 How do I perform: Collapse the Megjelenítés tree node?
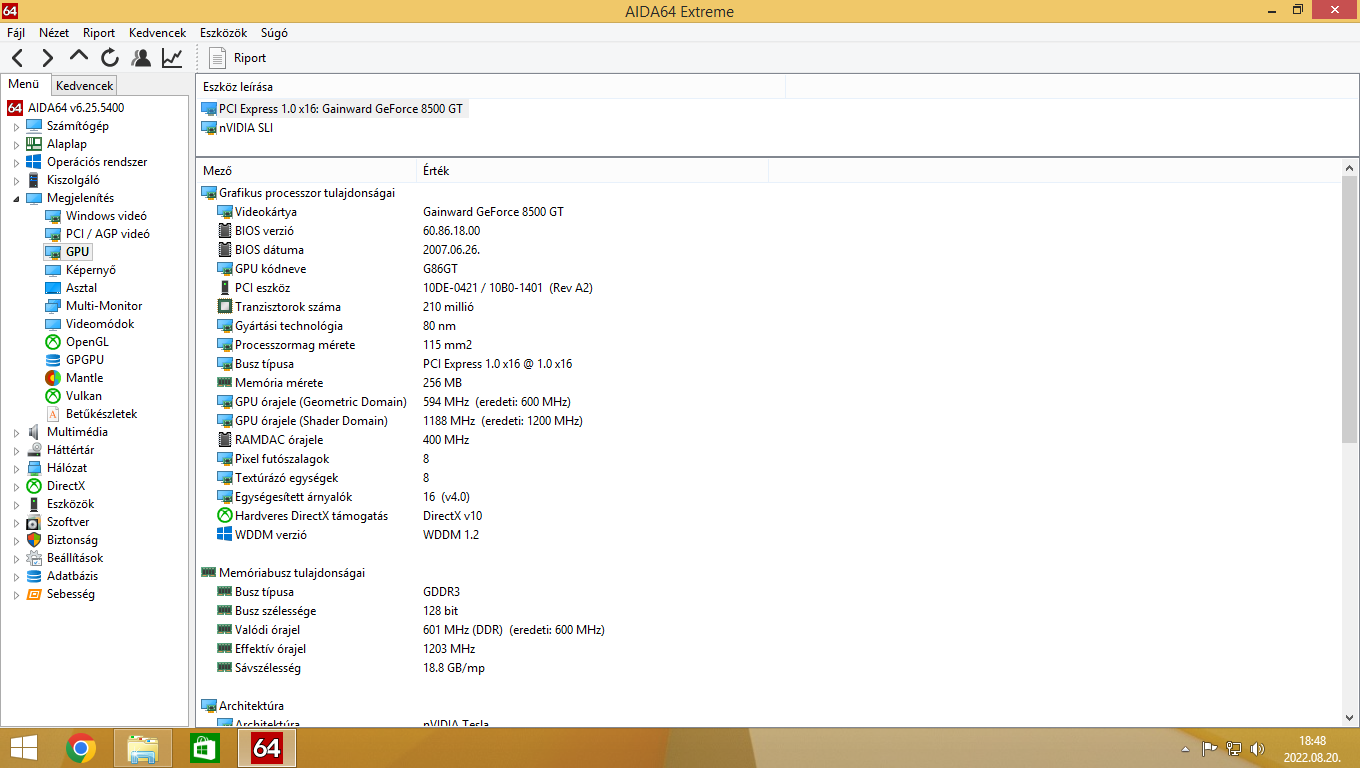(x=16, y=198)
